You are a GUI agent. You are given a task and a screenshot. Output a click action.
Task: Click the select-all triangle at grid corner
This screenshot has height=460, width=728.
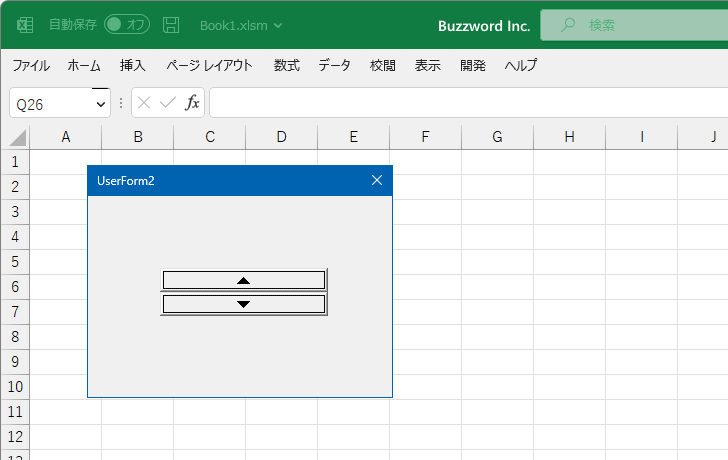click(18, 138)
